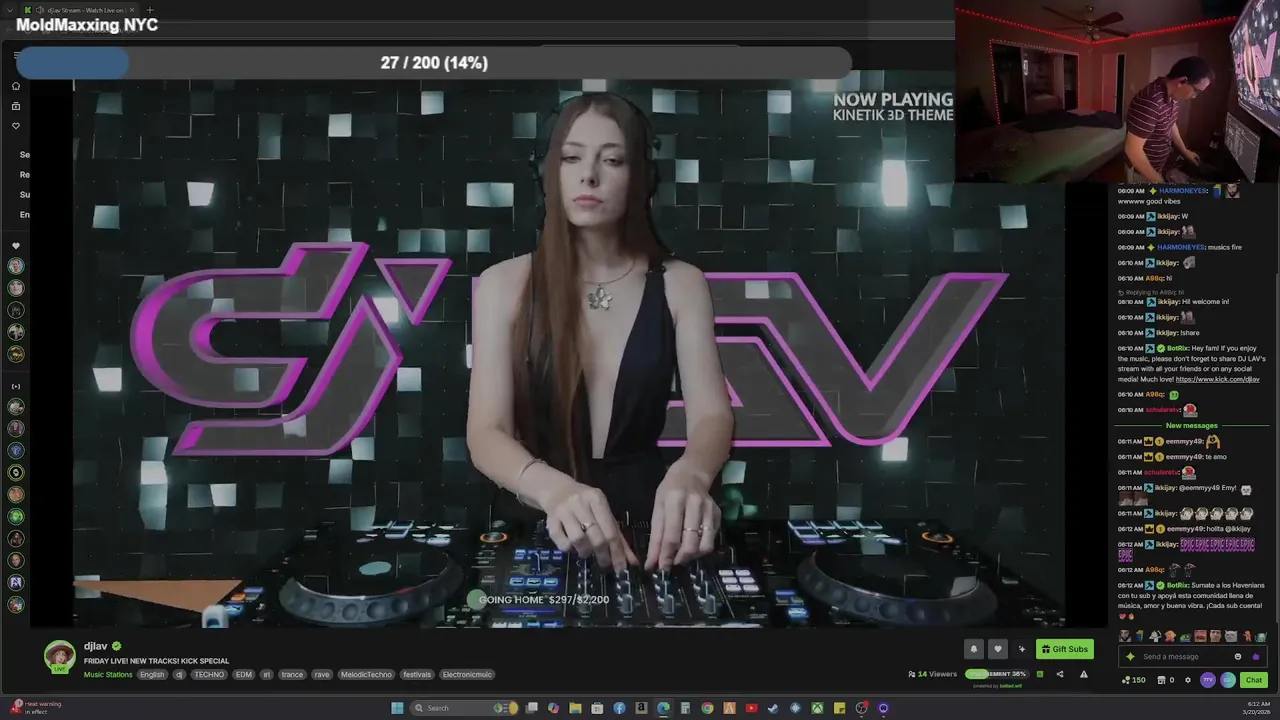The height and width of the screenshot is (720, 1280).
Task: Open Facebook icon in taskbar
Action: click(619, 708)
